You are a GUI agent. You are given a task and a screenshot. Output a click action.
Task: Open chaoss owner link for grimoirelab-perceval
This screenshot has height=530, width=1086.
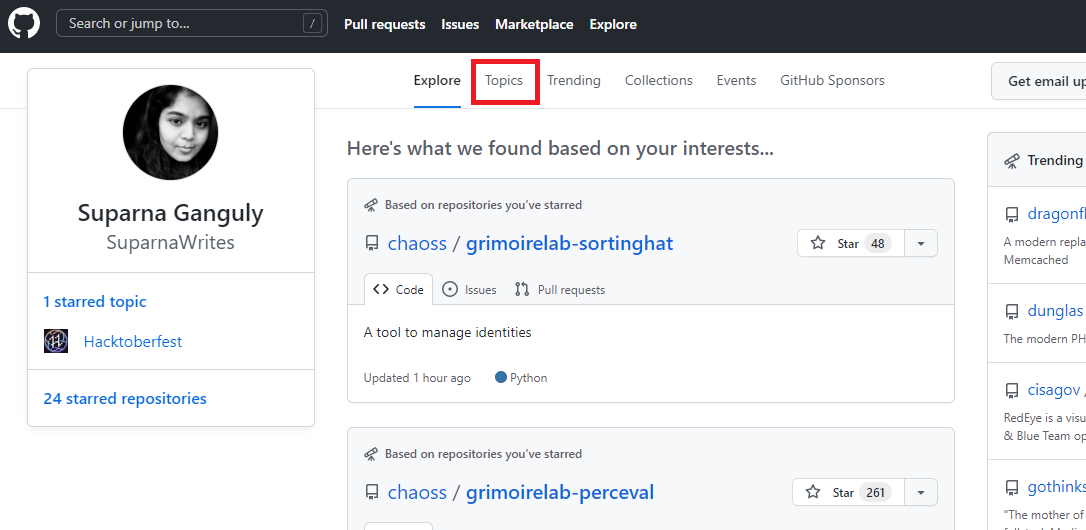pos(417,493)
